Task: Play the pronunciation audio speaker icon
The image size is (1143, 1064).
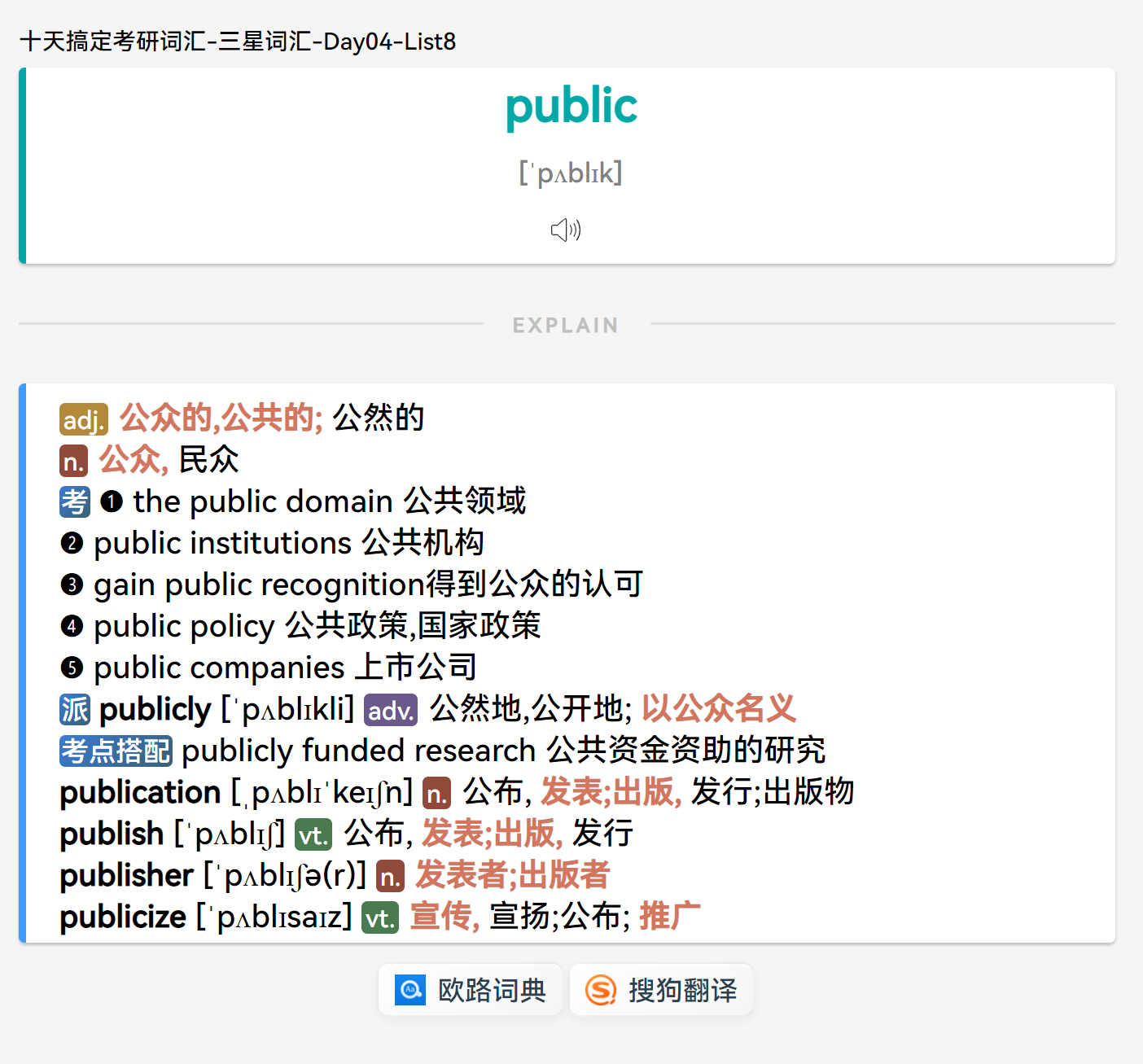Action: point(566,230)
